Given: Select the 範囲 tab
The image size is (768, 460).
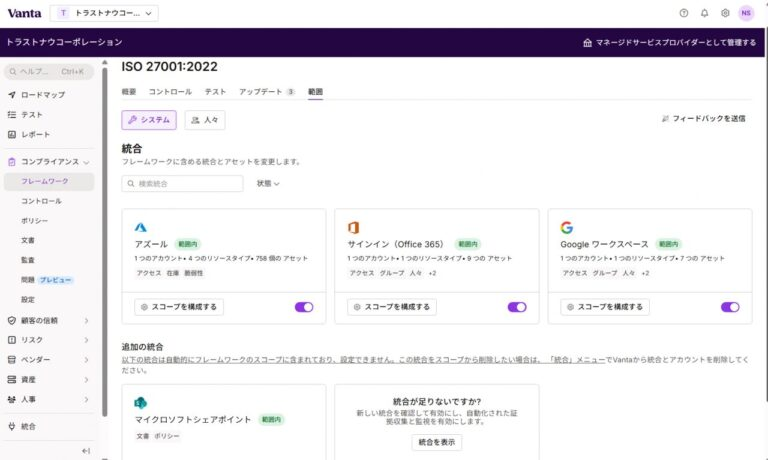Looking at the screenshot, I should pos(315,92).
